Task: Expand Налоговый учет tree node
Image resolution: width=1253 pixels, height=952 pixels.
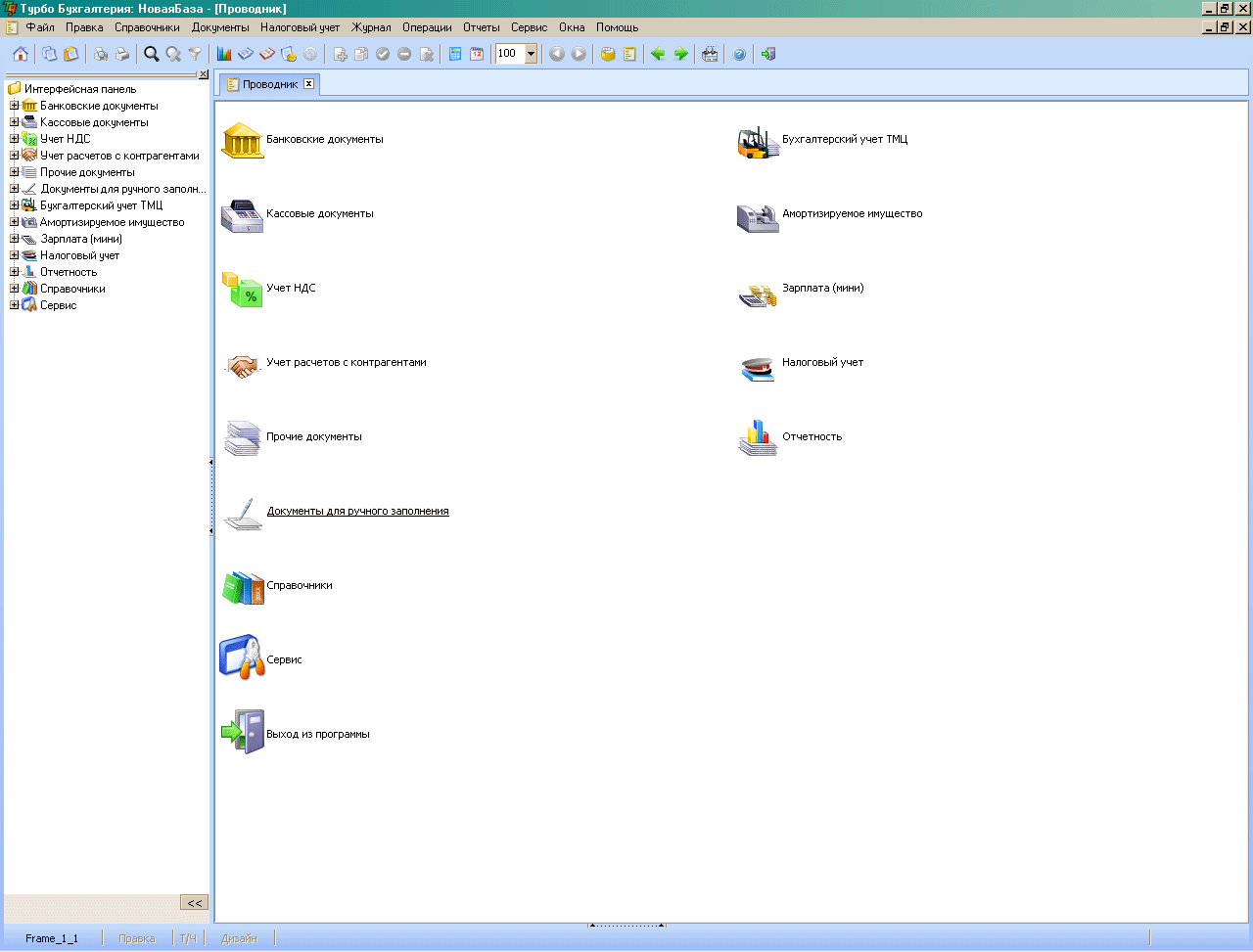Action: (15, 255)
